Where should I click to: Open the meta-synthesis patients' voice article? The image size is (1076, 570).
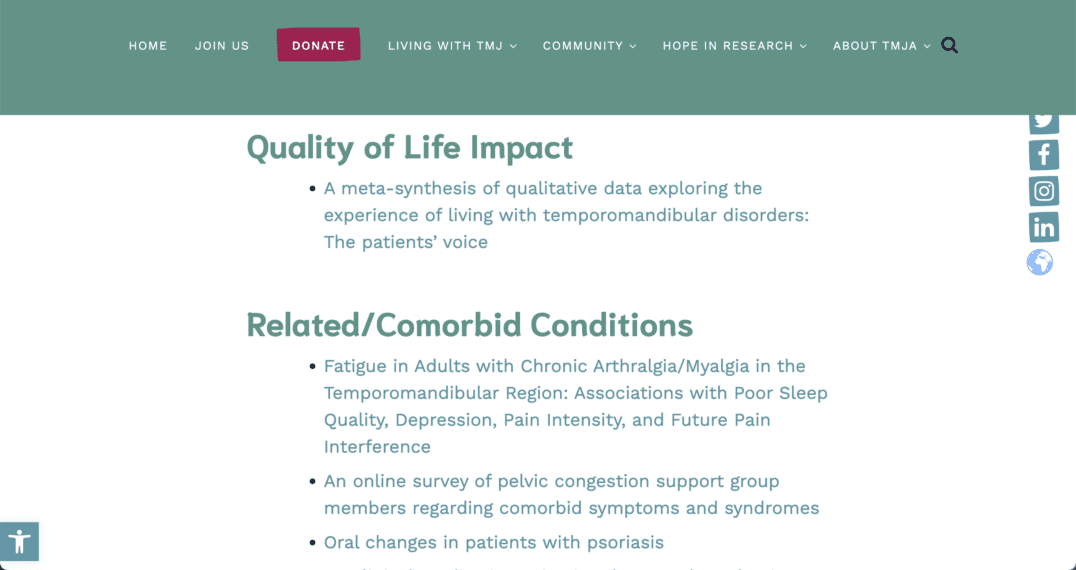(x=566, y=215)
